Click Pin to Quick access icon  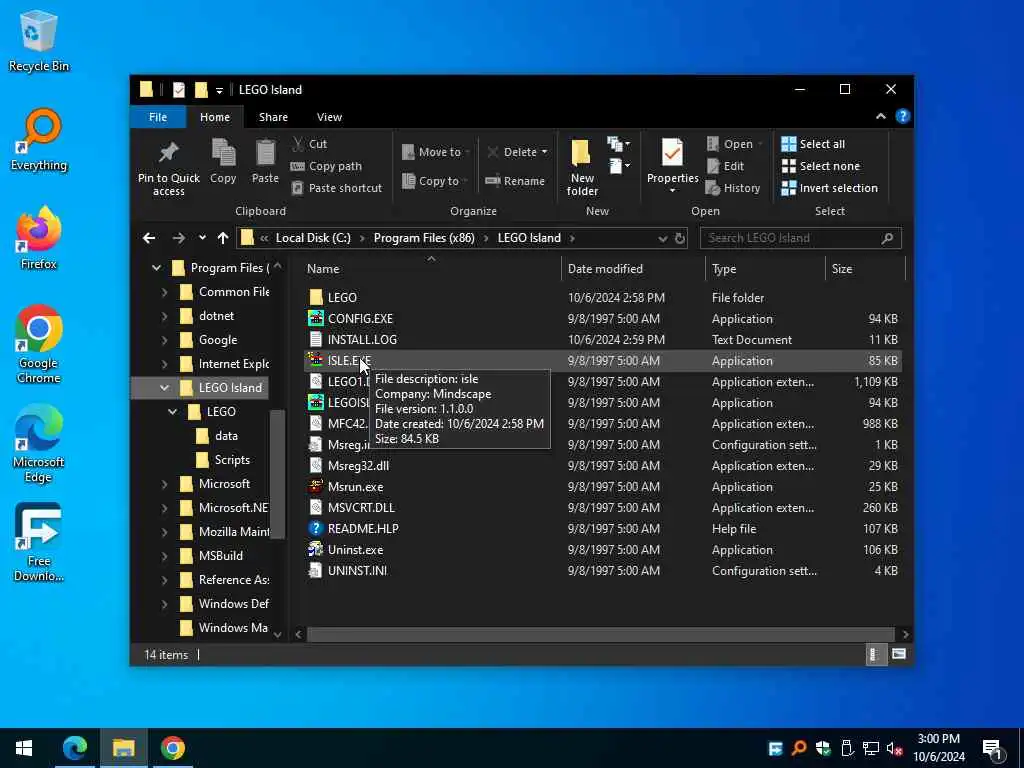tap(168, 153)
